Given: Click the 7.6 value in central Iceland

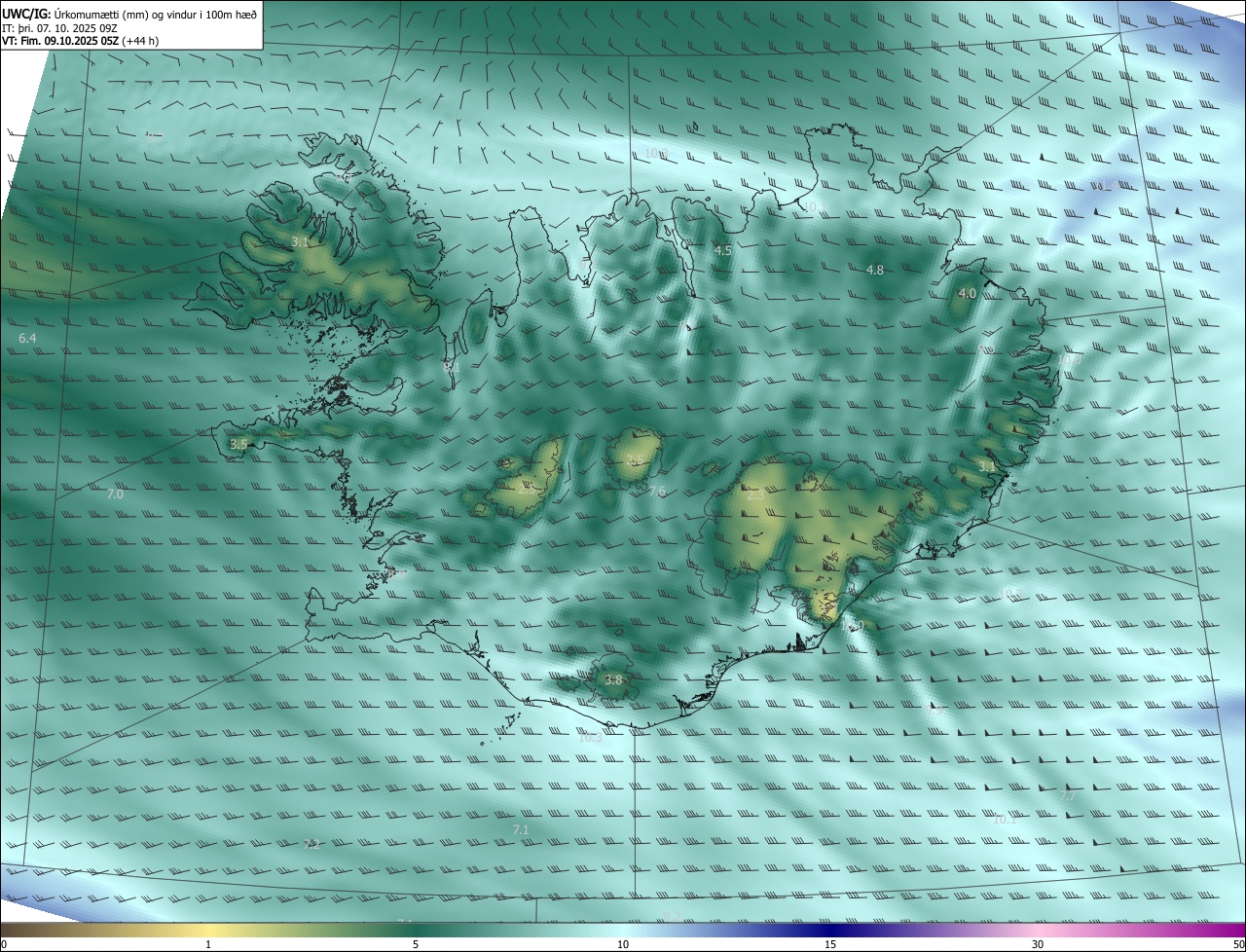Looking at the screenshot, I should click(658, 492).
